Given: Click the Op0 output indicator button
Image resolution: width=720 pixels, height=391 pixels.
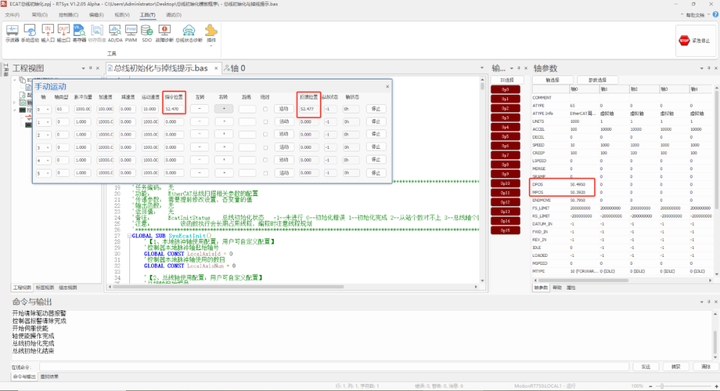Looking at the screenshot, I should click(x=505, y=89).
